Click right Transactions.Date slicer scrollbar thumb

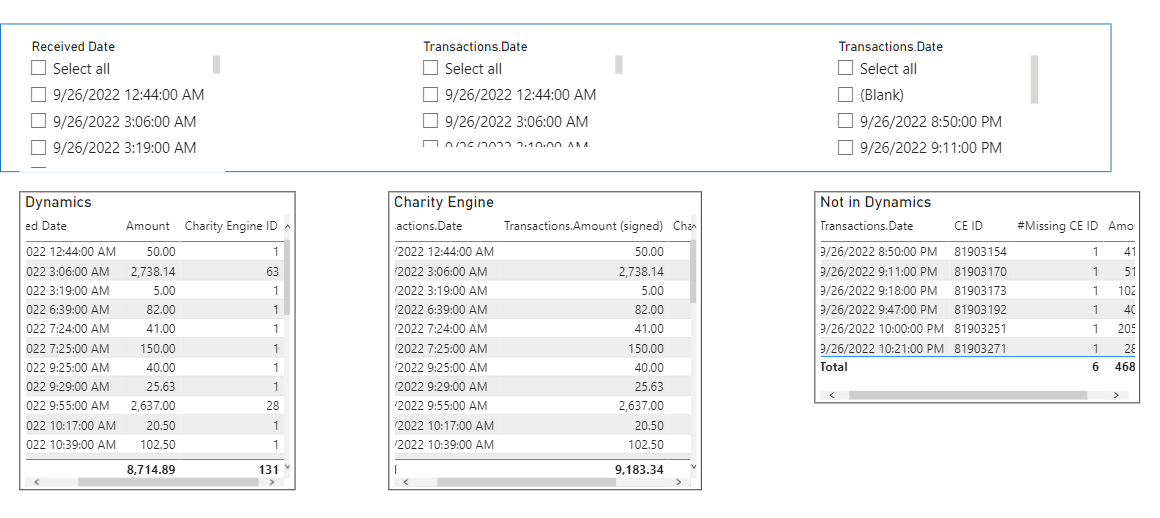point(1034,79)
